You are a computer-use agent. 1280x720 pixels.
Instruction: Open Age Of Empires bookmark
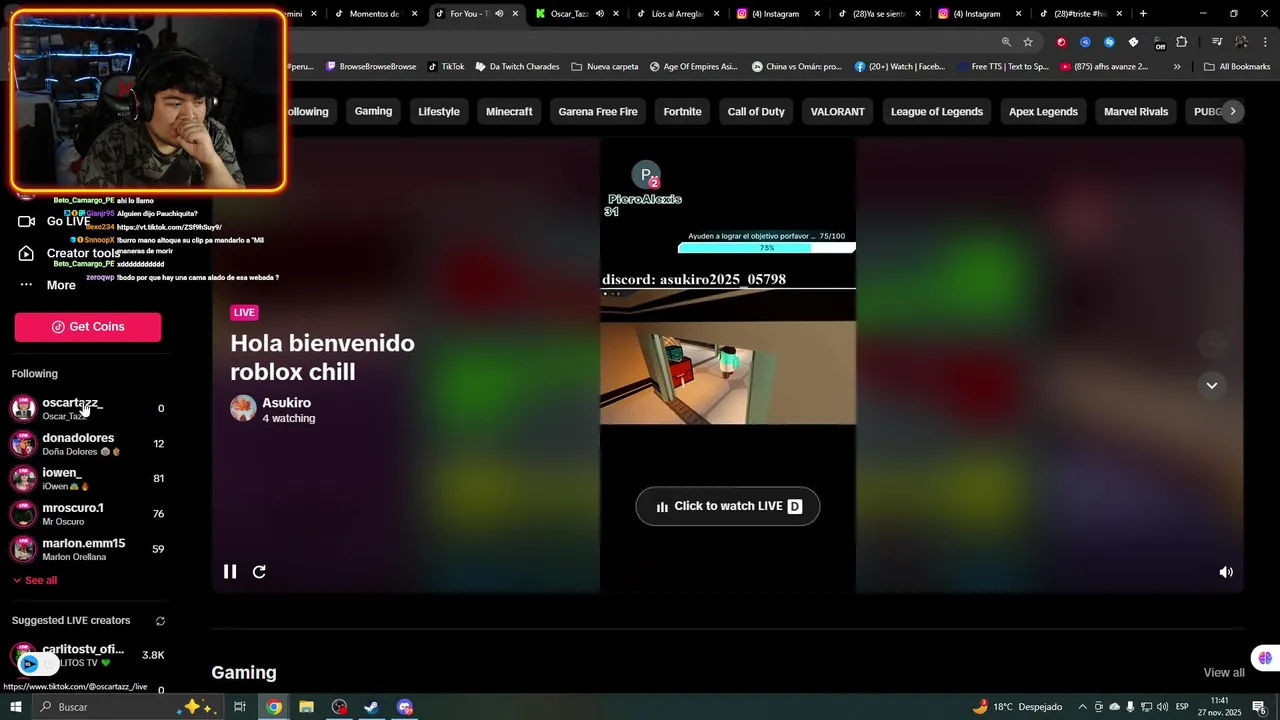[693, 67]
